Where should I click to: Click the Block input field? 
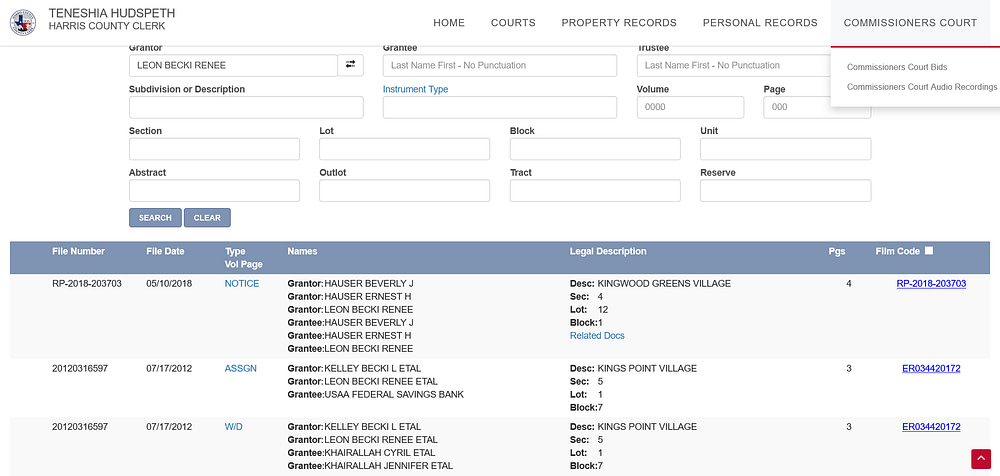pyautogui.click(x=595, y=149)
